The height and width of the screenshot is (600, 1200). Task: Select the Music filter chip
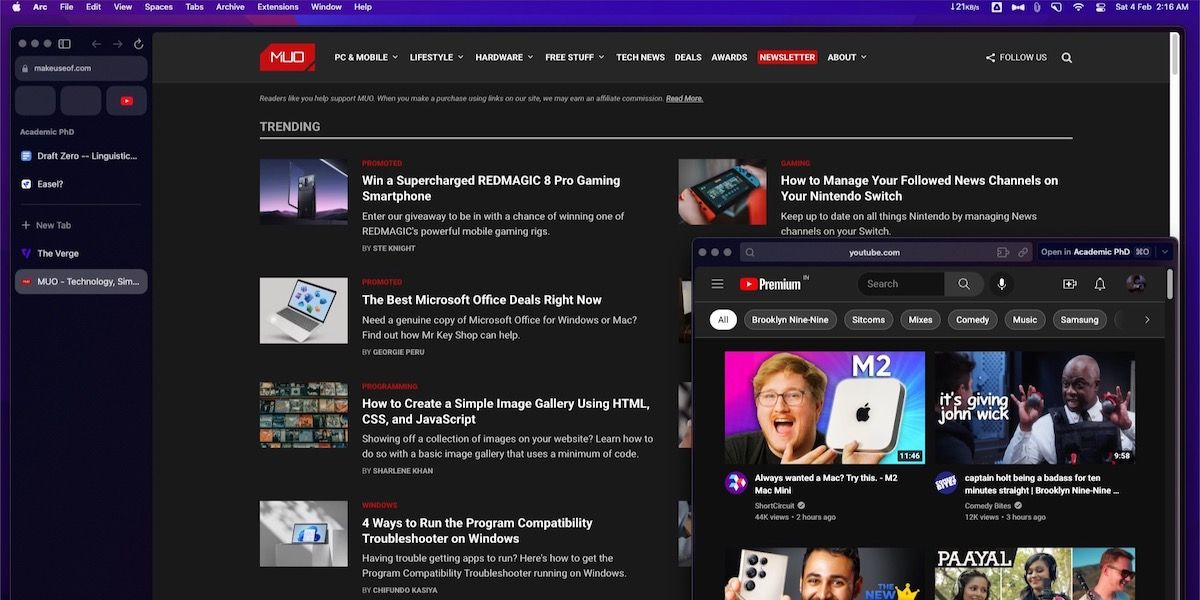[1025, 320]
